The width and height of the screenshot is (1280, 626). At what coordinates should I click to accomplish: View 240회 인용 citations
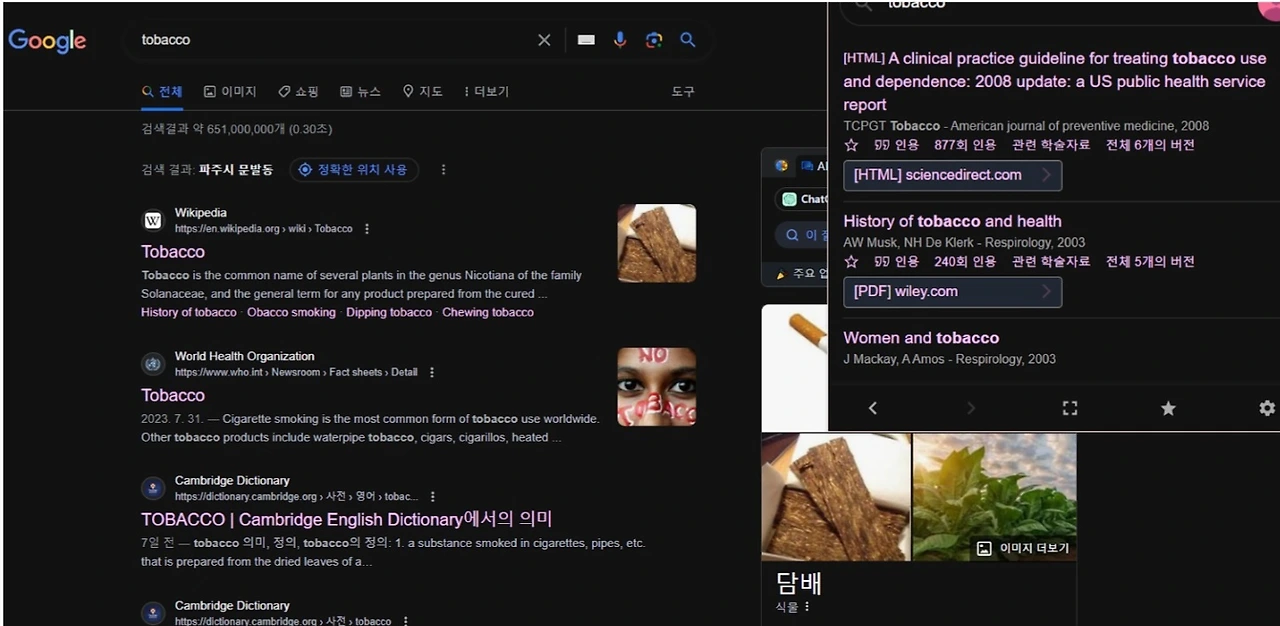pyautogui.click(x=965, y=262)
